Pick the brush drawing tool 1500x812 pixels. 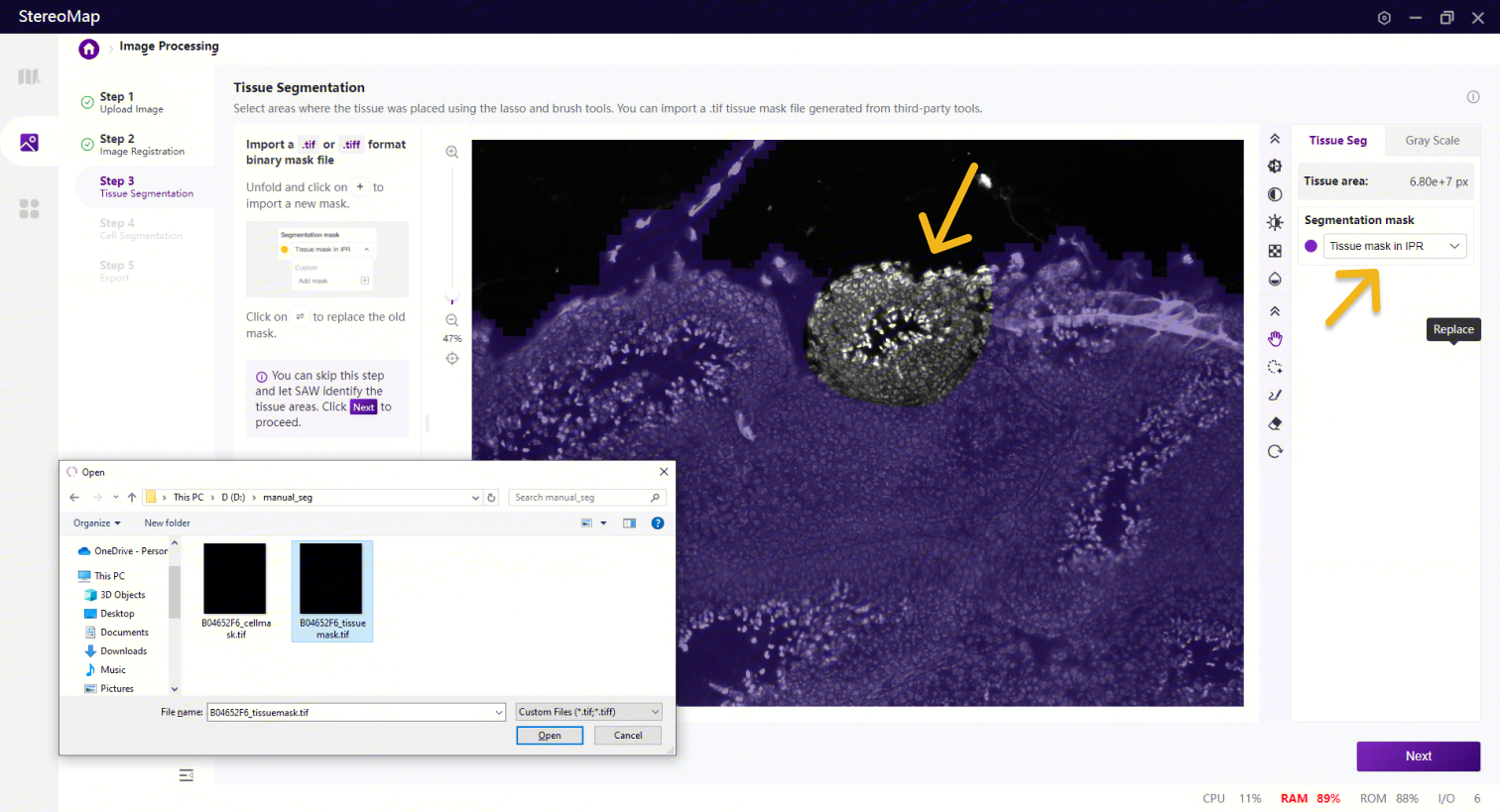click(1275, 395)
